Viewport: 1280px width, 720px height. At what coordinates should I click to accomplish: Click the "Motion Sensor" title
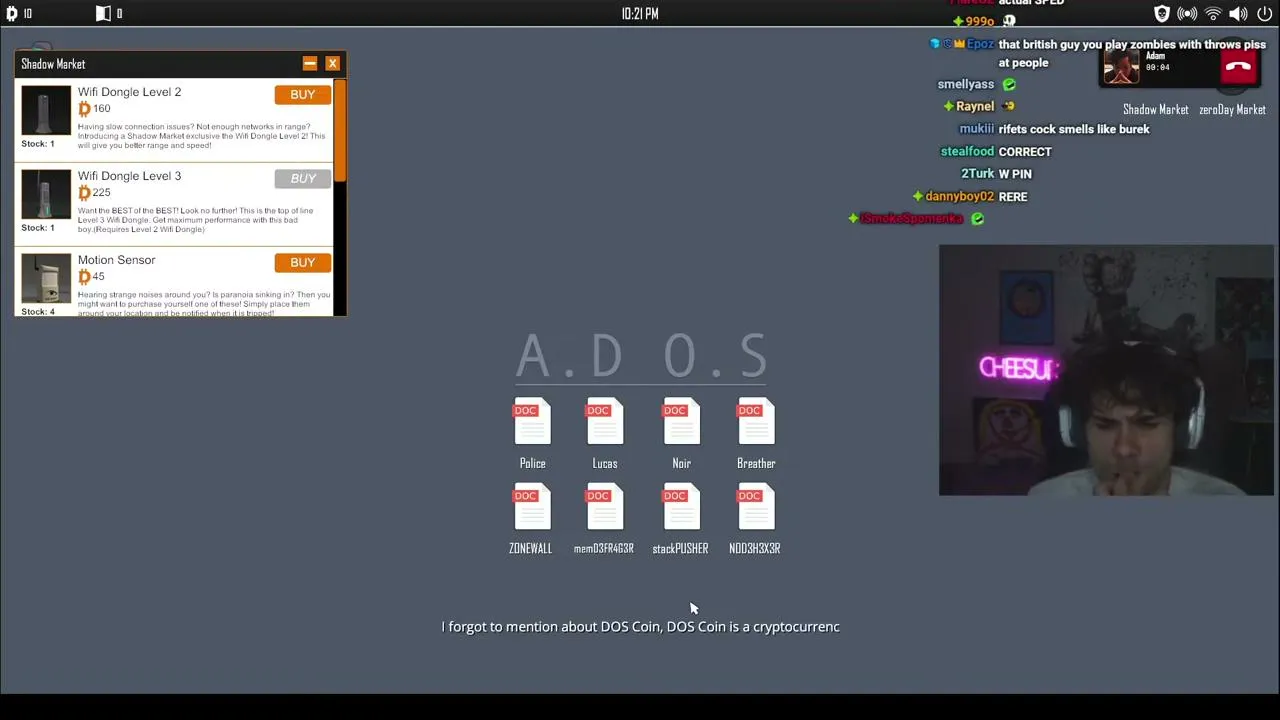[116, 260]
